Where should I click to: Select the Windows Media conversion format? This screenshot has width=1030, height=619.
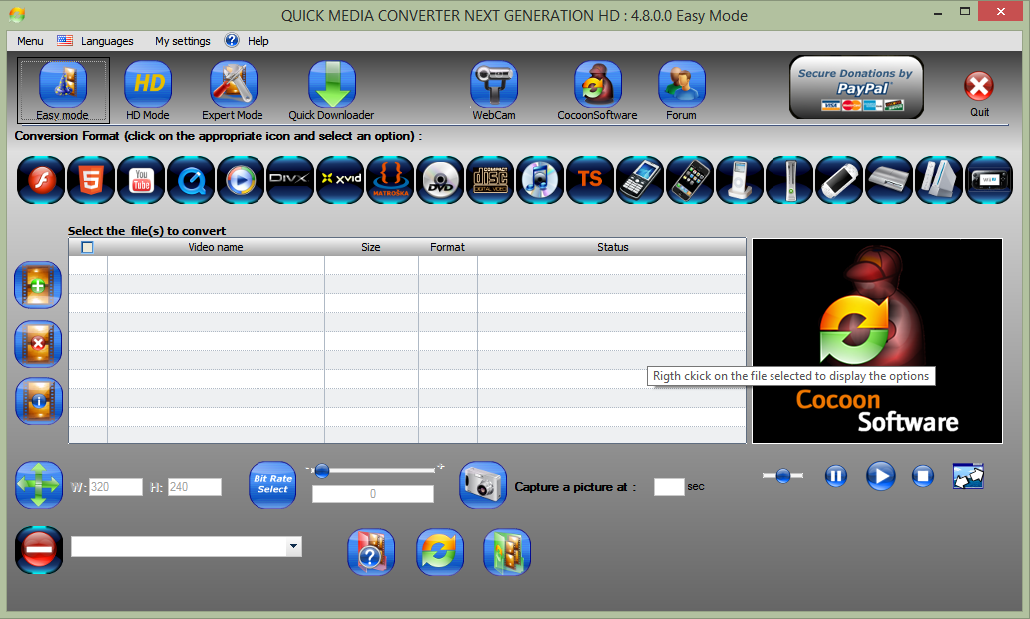coord(240,179)
